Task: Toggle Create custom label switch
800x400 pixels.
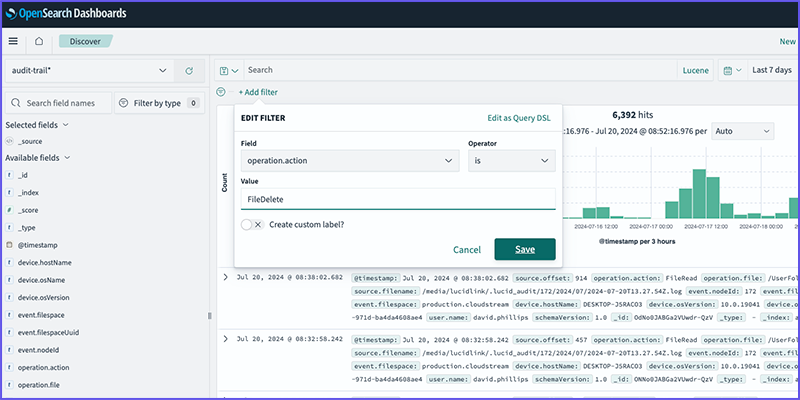Action: (x=253, y=224)
